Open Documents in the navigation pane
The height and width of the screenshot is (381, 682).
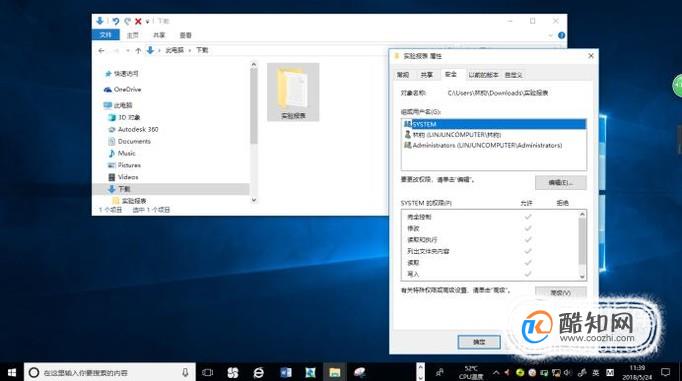[134, 141]
